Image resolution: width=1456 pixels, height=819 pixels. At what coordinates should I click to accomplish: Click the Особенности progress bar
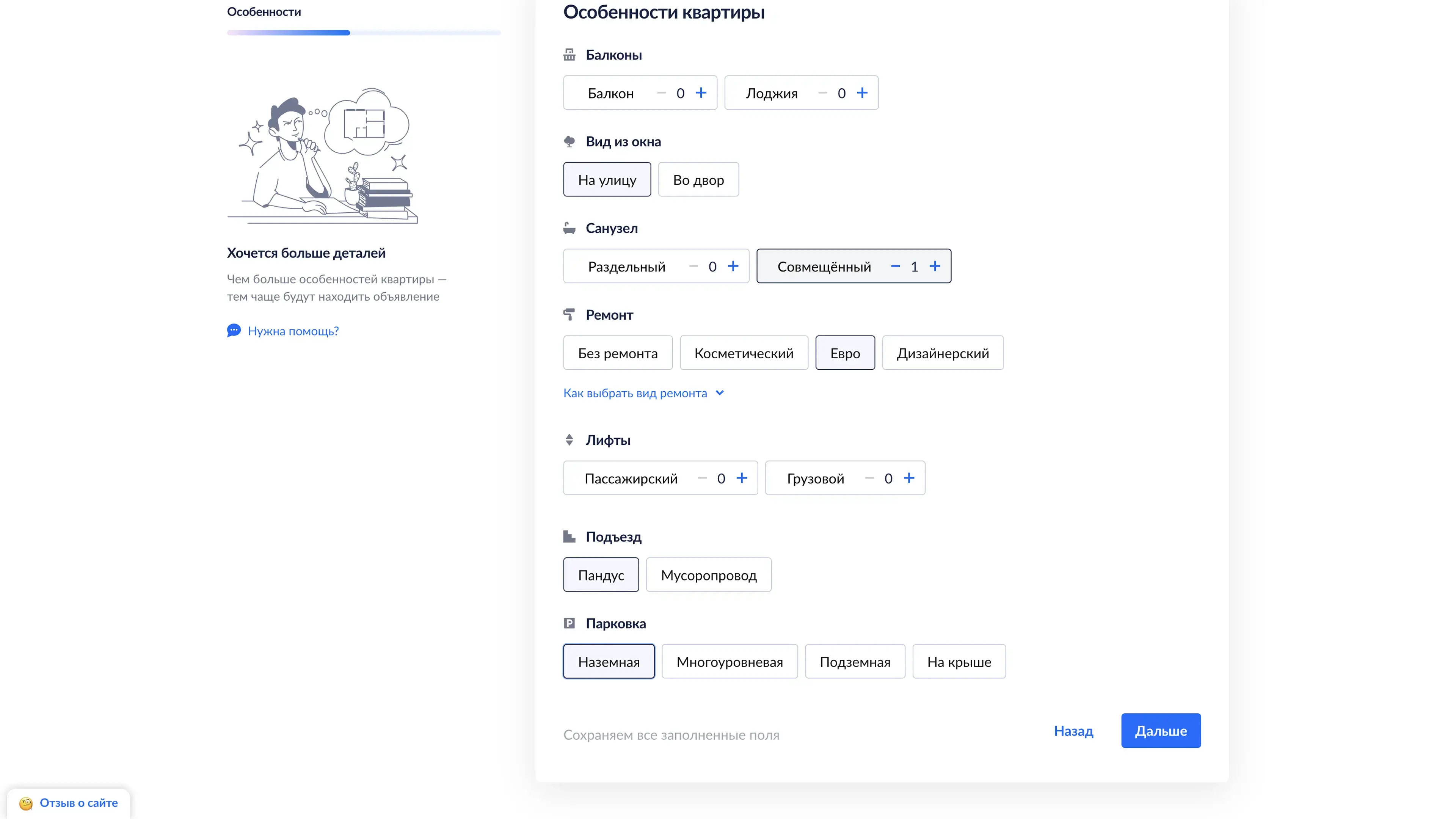[x=364, y=33]
